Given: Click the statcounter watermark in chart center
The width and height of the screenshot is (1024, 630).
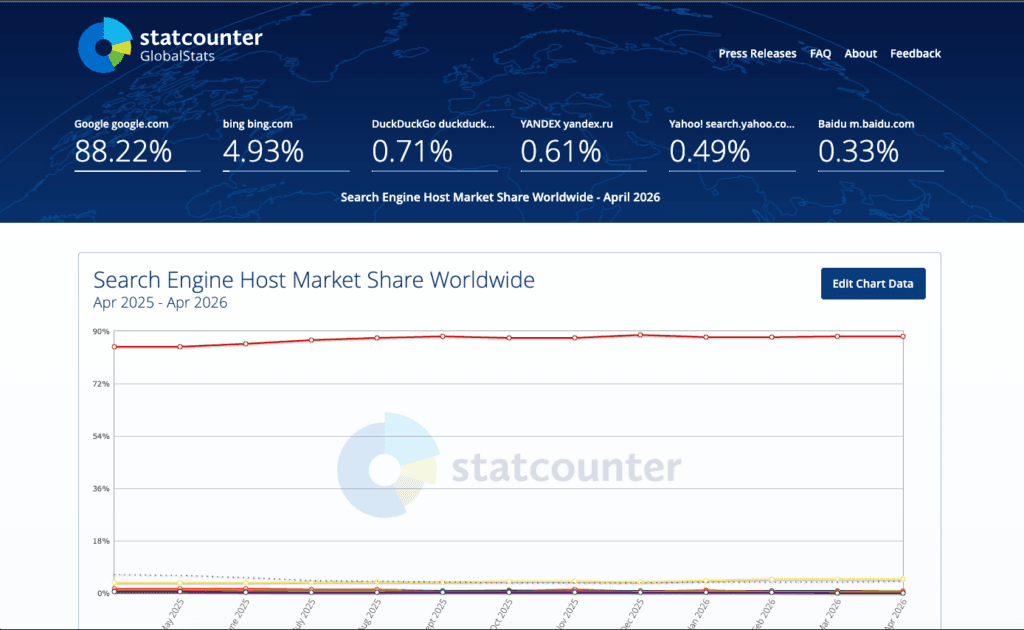Looking at the screenshot, I should (509, 465).
